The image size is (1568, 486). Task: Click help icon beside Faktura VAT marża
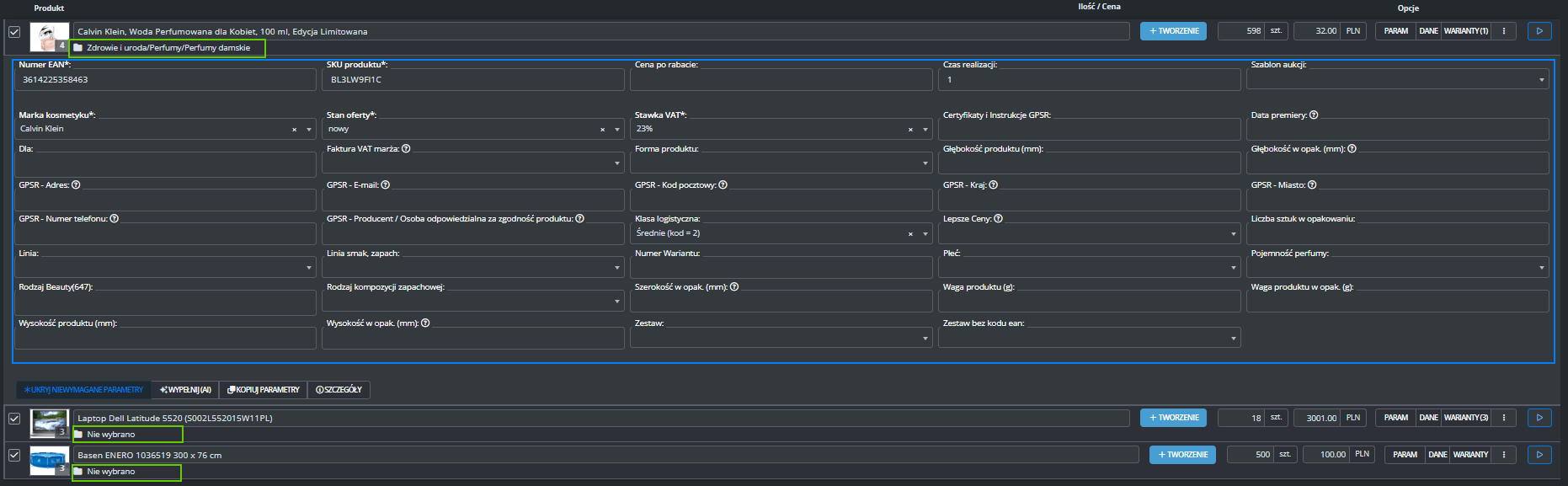coord(406,149)
